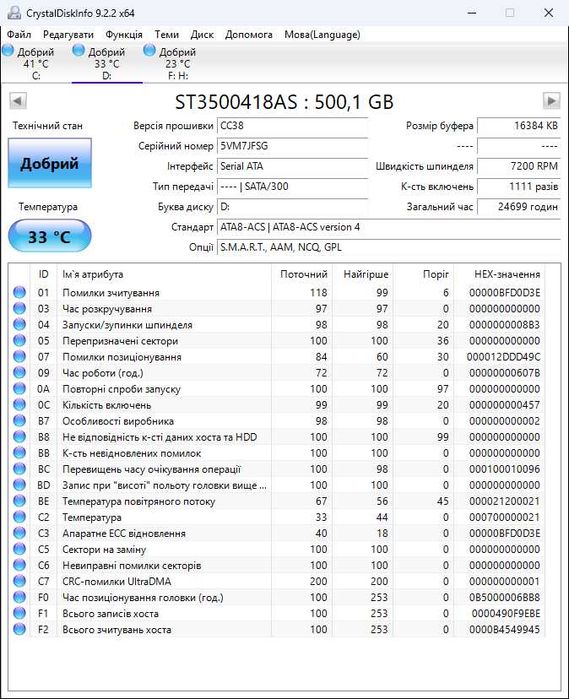Viewport: 569px width, 699px height.
Task: Click status orb for attribute B8
Action: (19, 437)
